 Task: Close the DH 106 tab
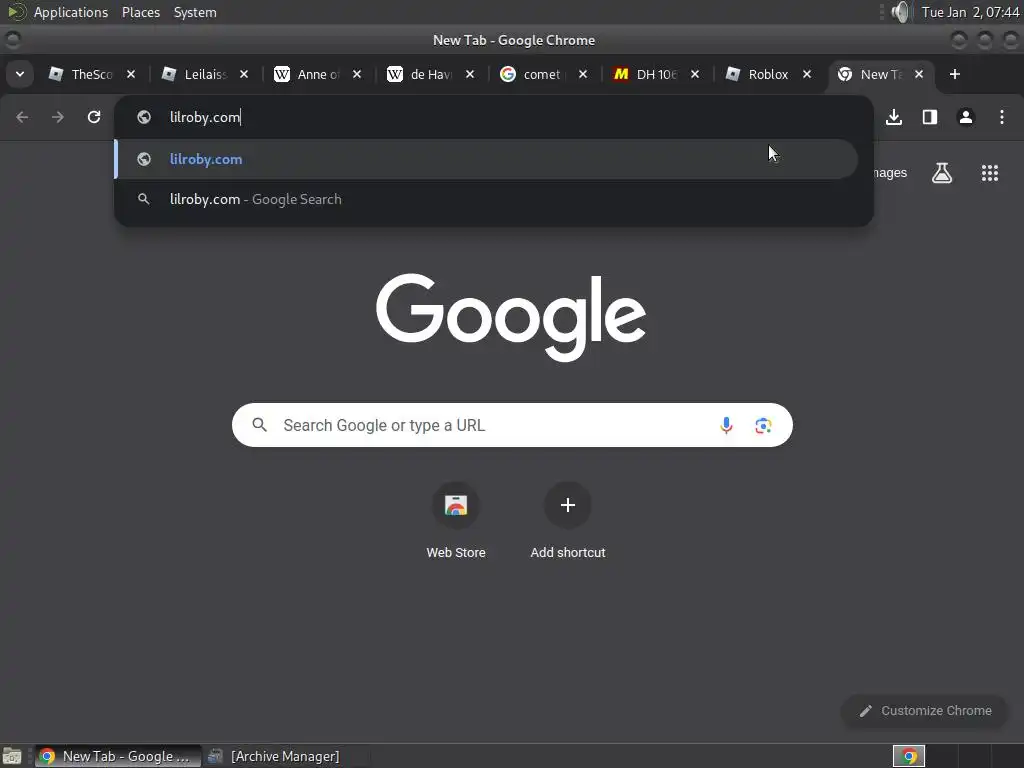click(x=695, y=74)
